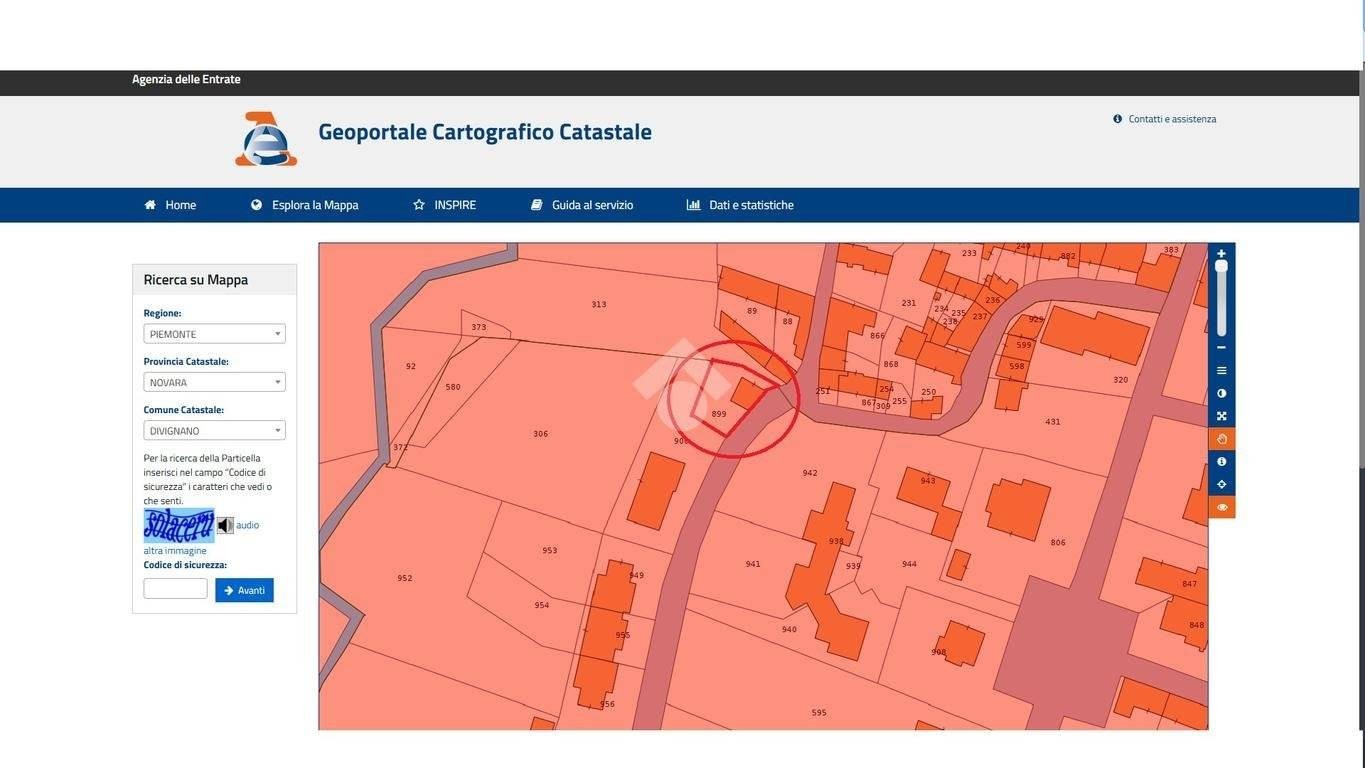Click the altra immagine link
The width and height of the screenshot is (1365, 768).
pos(175,551)
